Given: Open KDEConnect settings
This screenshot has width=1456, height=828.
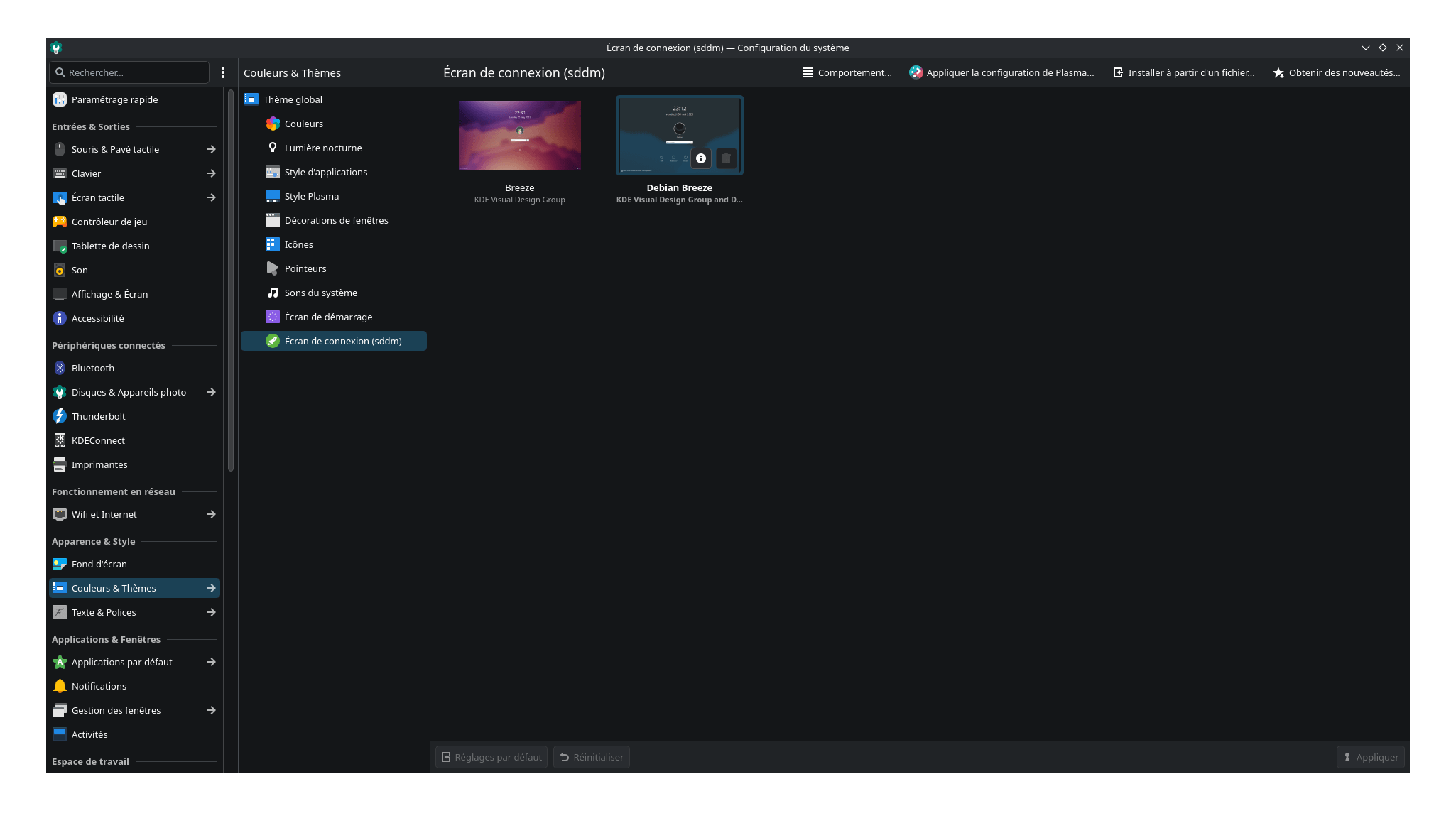Looking at the screenshot, I should [x=134, y=440].
